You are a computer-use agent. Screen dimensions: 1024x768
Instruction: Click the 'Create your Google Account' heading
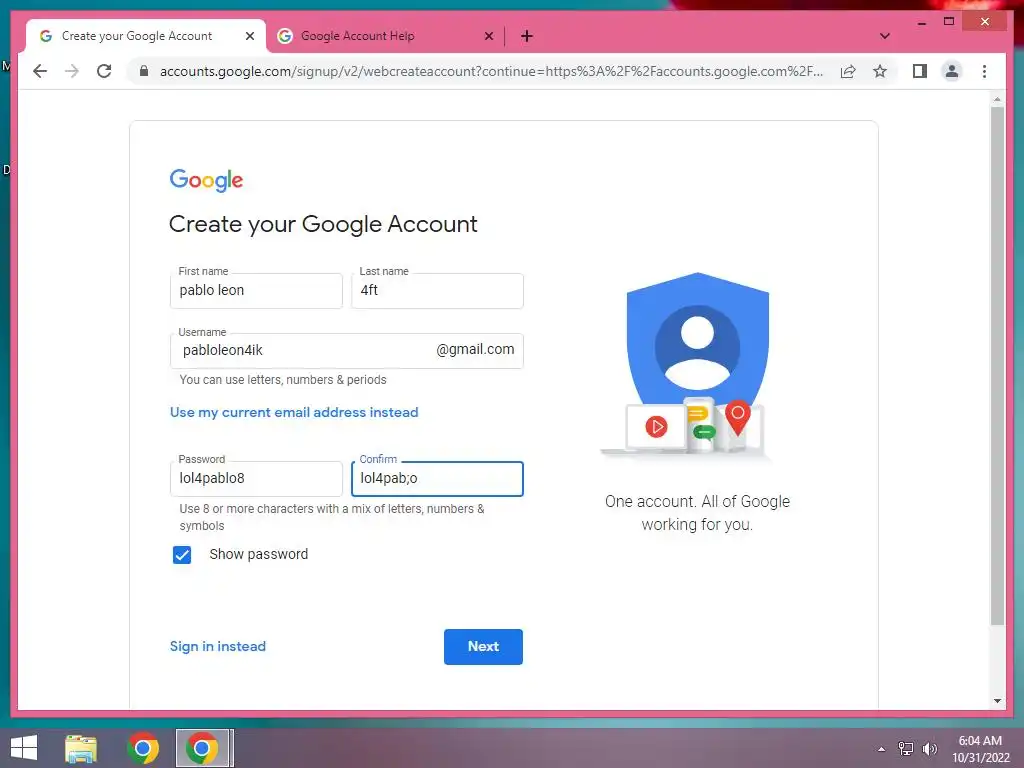[x=323, y=225]
